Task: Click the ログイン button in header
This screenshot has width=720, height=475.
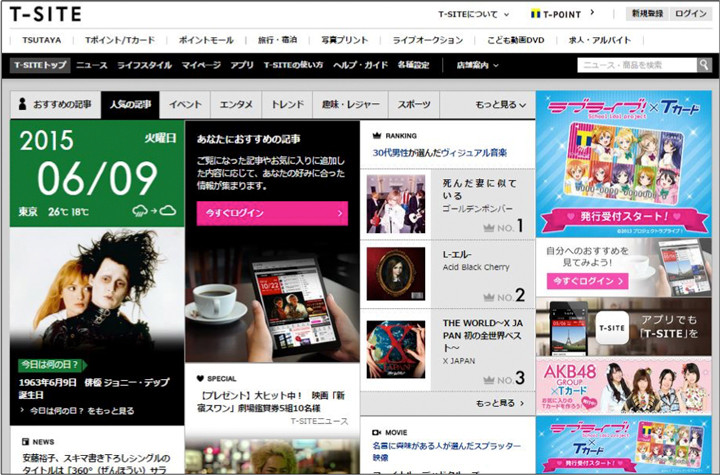Action: tap(691, 14)
